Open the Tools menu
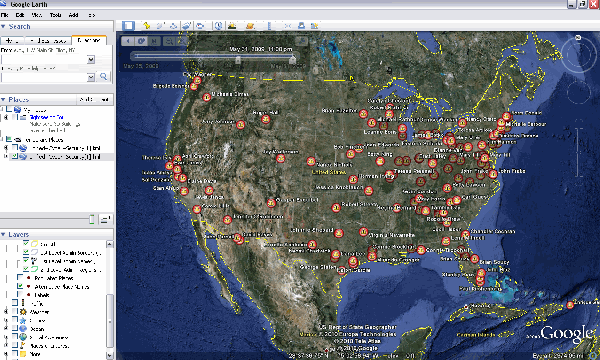Image resolution: width=600 pixels, height=360 pixels. [55, 15]
